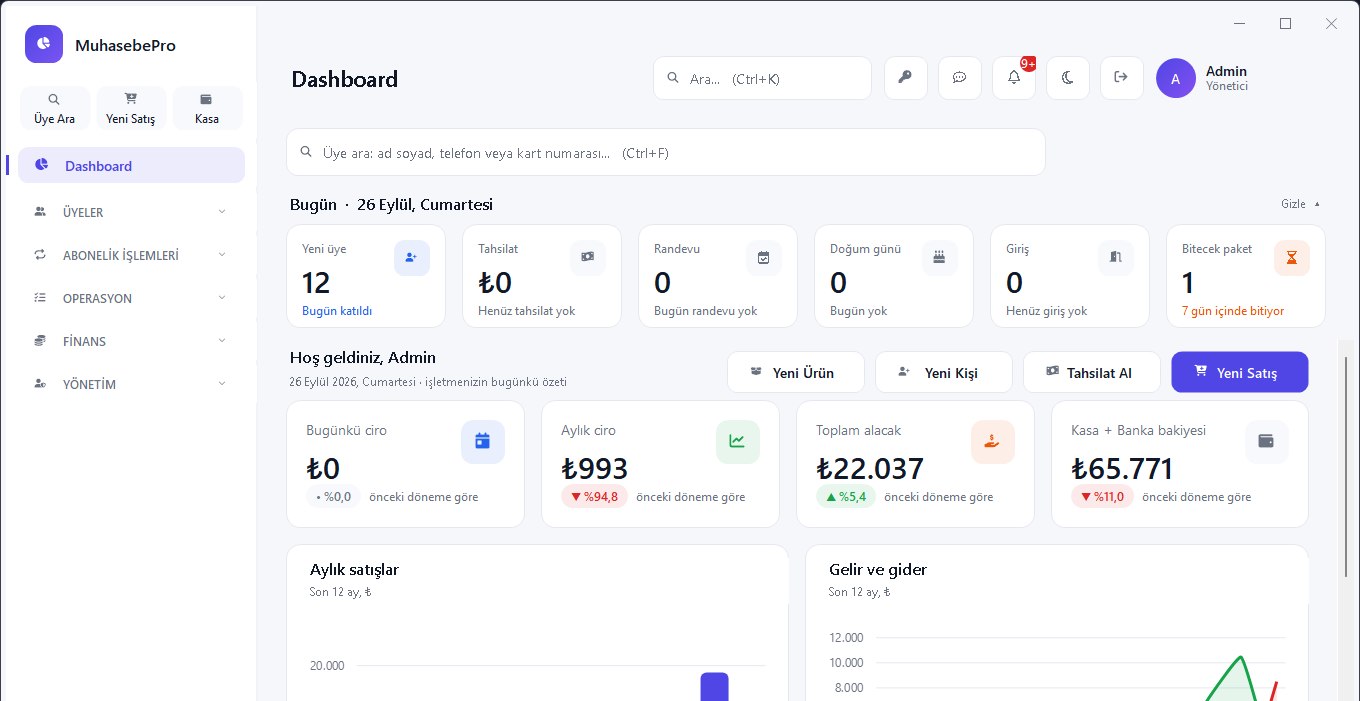Image resolution: width=1360 pixels, height=701 pixels.
Task: Select Dashboard in the sidebar
Action: [x=131, y=166]
